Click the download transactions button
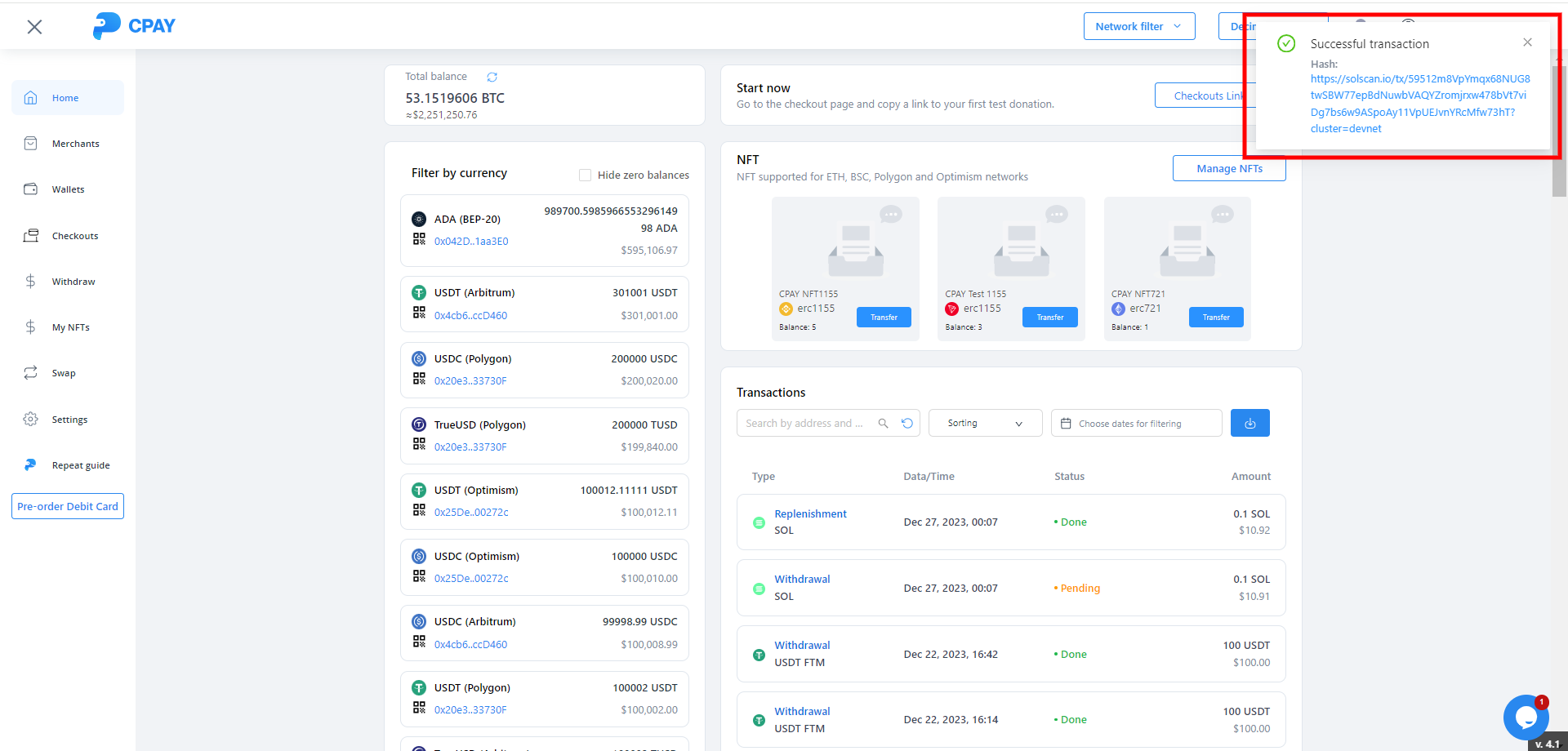The width and height of the screenshot is (1568, 751). click(x=1249, y=423)
